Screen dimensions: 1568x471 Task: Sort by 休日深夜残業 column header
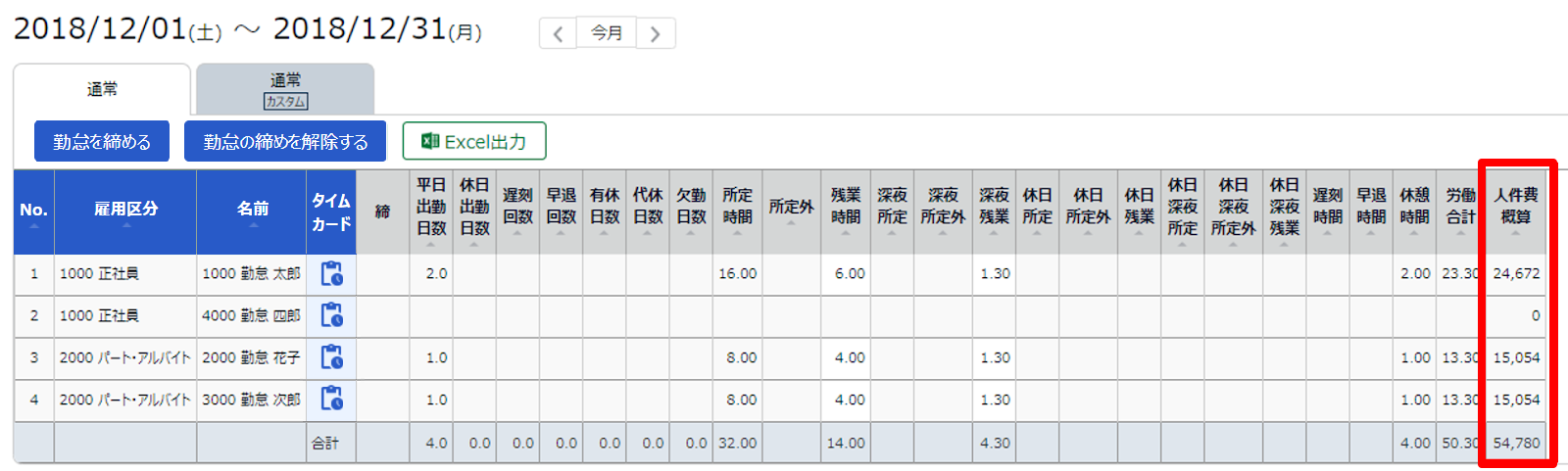(1285, 212)
